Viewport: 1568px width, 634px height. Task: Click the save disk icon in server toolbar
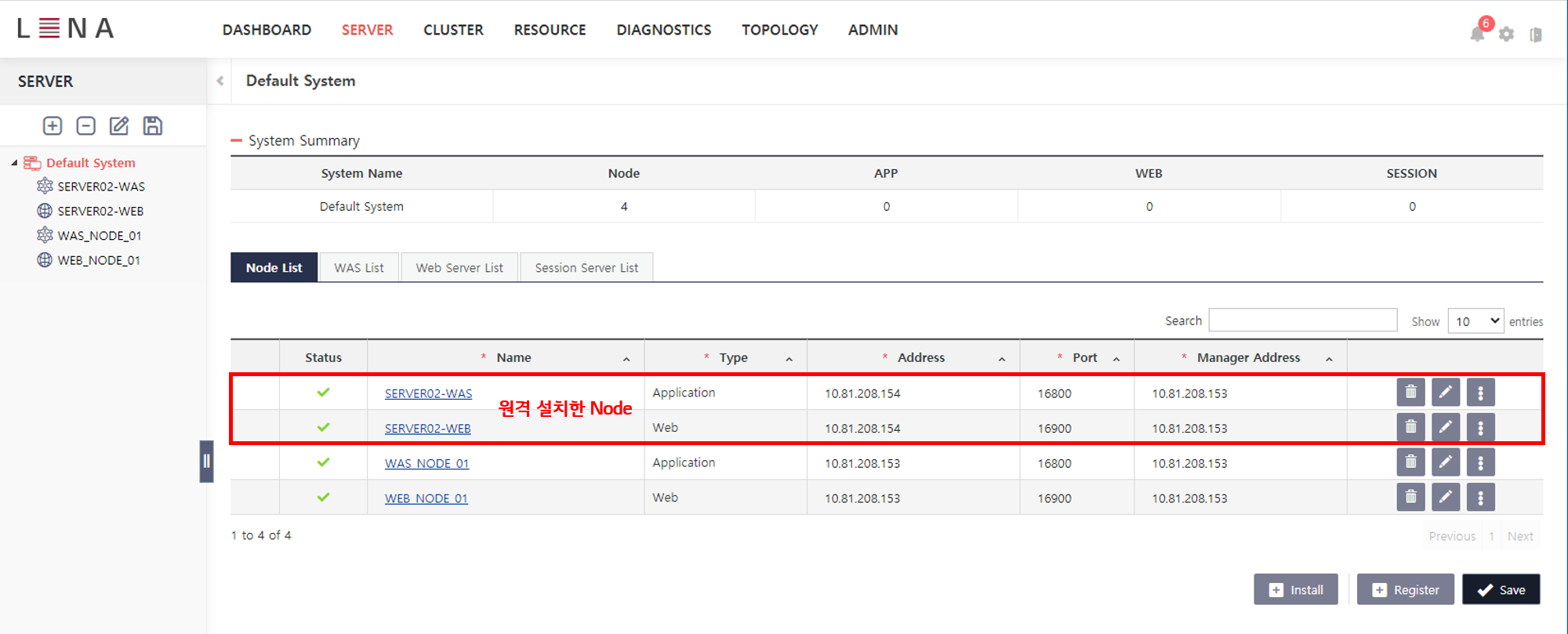click(153, 126)
